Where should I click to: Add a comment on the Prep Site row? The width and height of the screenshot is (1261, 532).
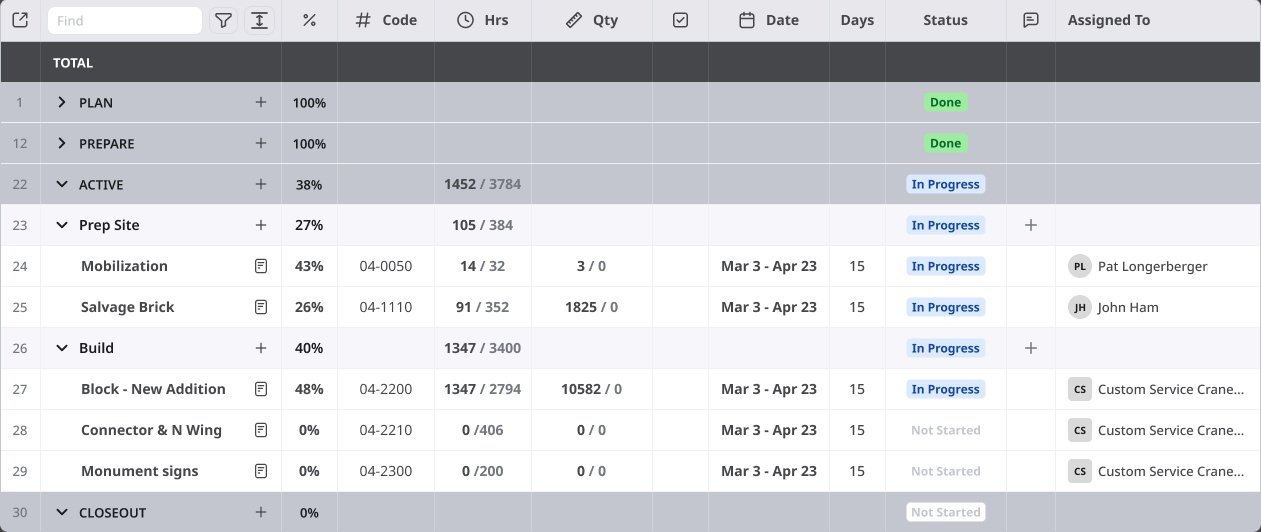(1031, 225)
